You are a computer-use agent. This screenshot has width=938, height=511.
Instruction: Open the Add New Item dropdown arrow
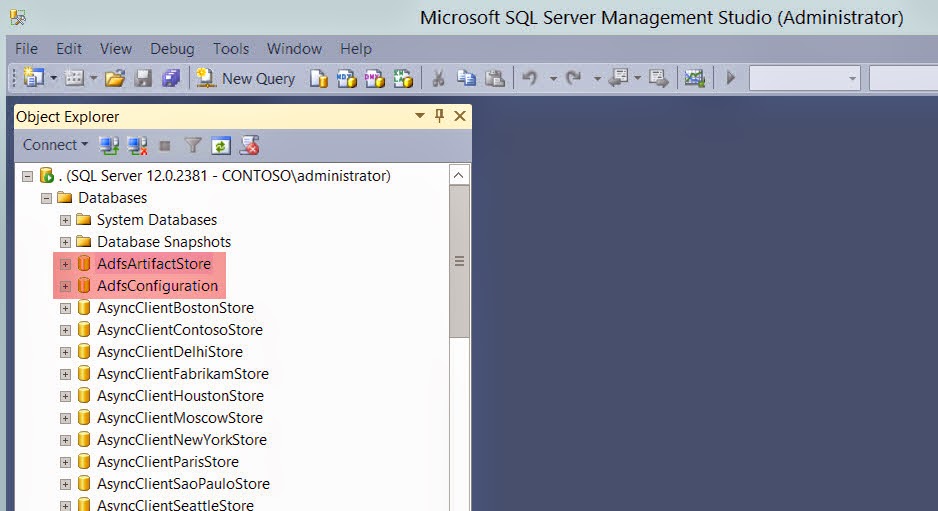[93, 78]
